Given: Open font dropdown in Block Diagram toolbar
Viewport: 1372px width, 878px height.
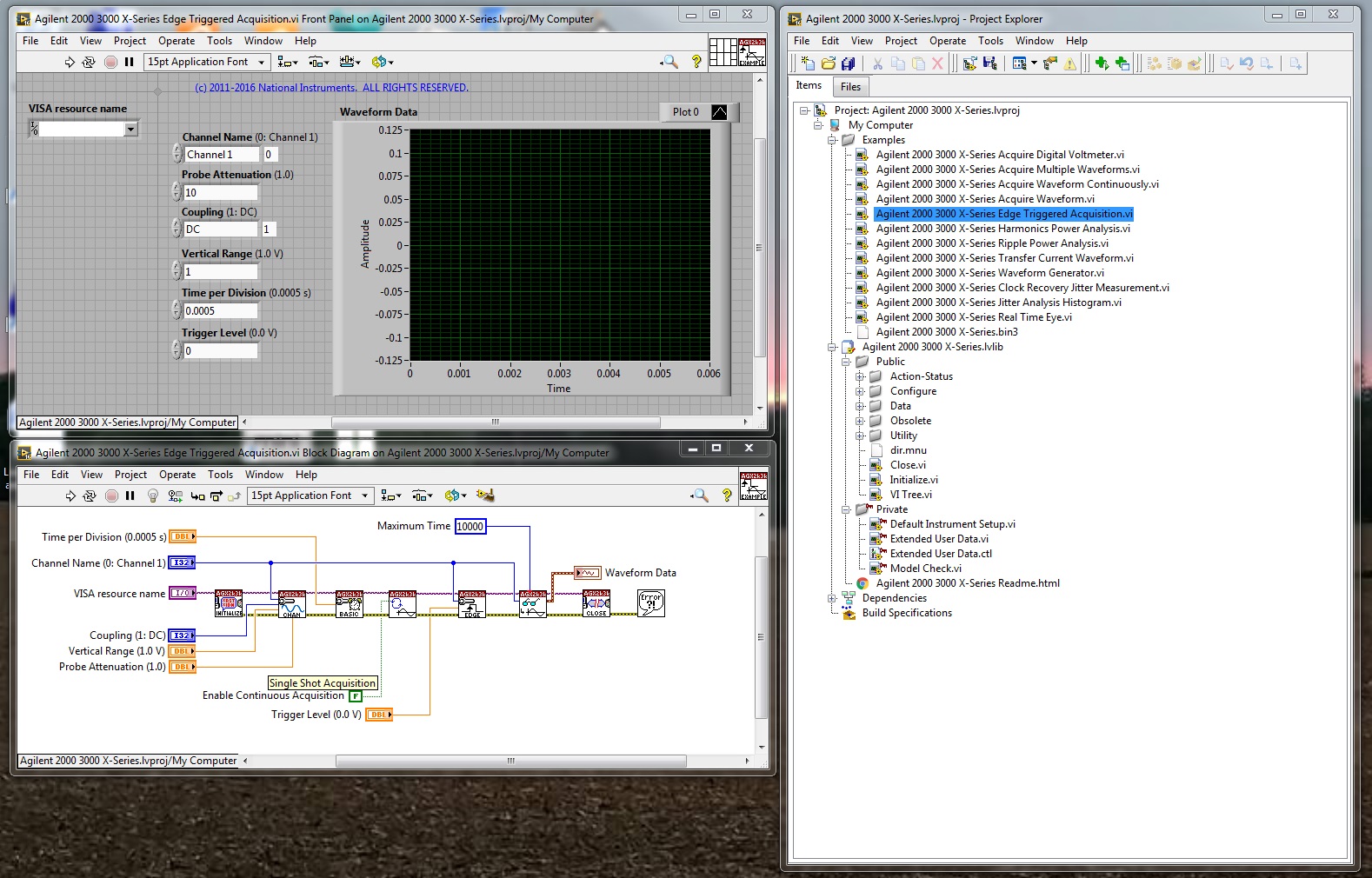Looking at the screenshot, I should point(310,496).
